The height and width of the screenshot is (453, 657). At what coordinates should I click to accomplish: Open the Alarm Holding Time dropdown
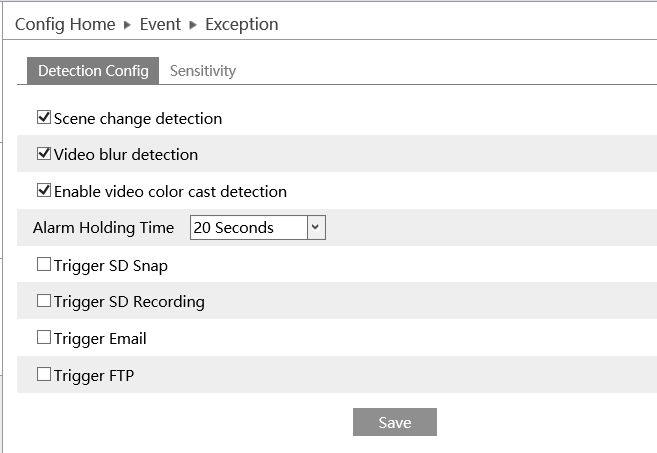tap(257, 228)
